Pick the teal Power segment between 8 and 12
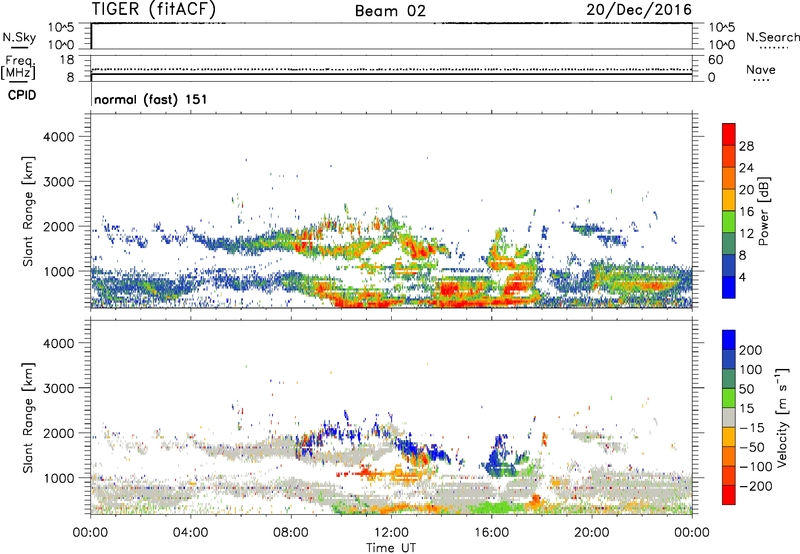Screen dimensions: 800x554 click(x=729, y=244)
